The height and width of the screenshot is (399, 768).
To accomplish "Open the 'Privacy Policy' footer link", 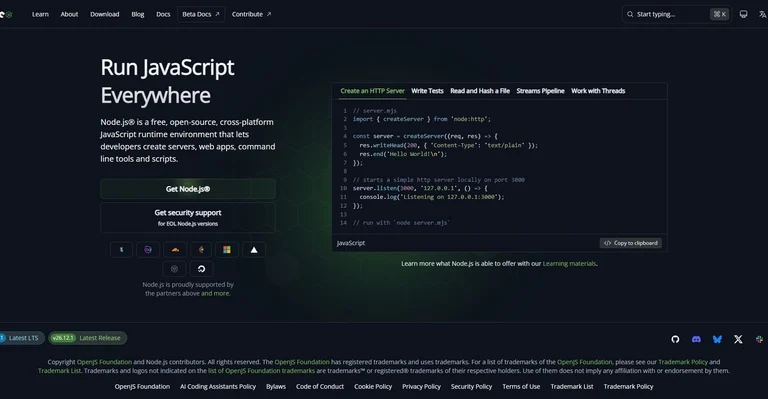I will pos(421,387).
